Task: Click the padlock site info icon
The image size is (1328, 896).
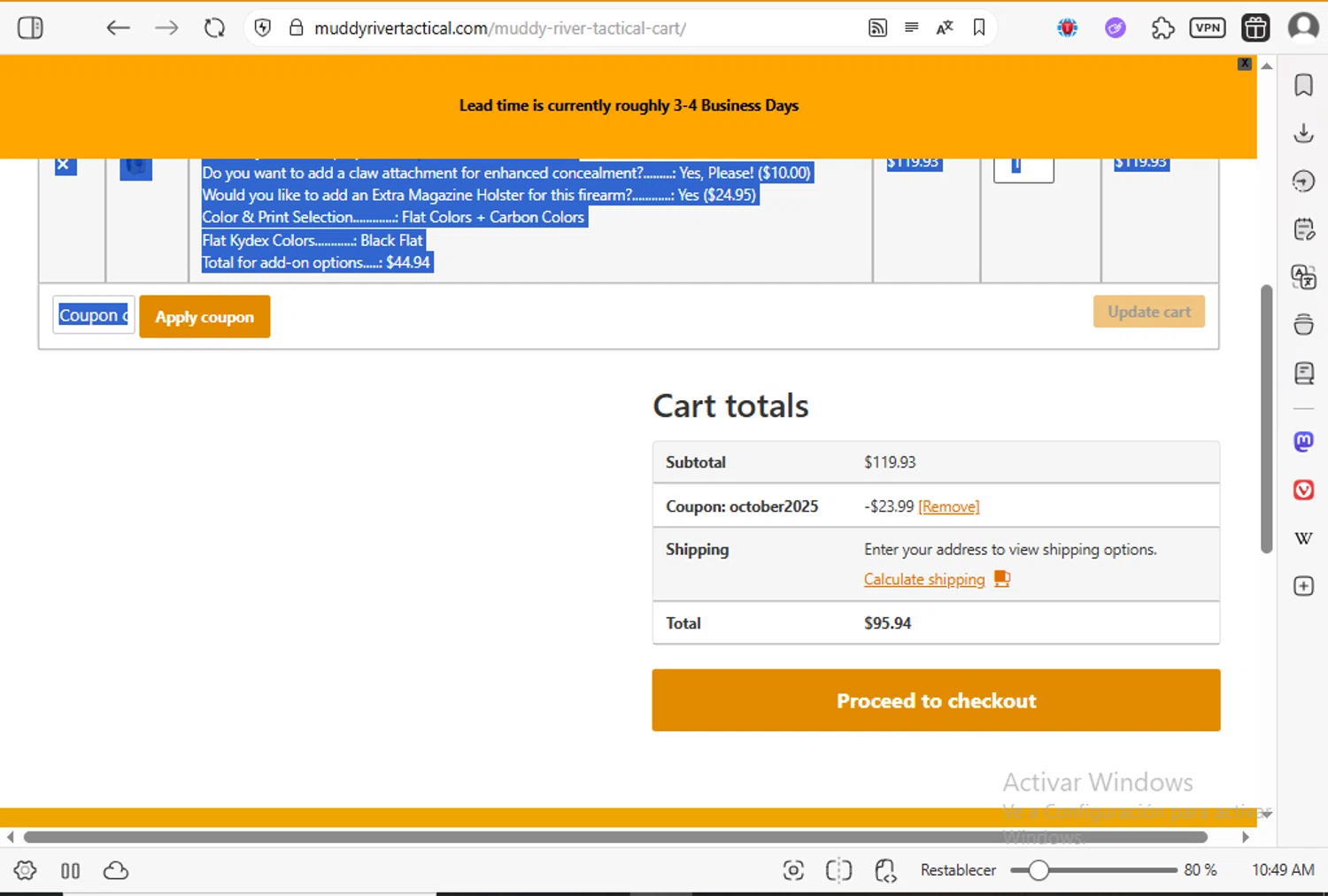Action: [x=297, y=27]
